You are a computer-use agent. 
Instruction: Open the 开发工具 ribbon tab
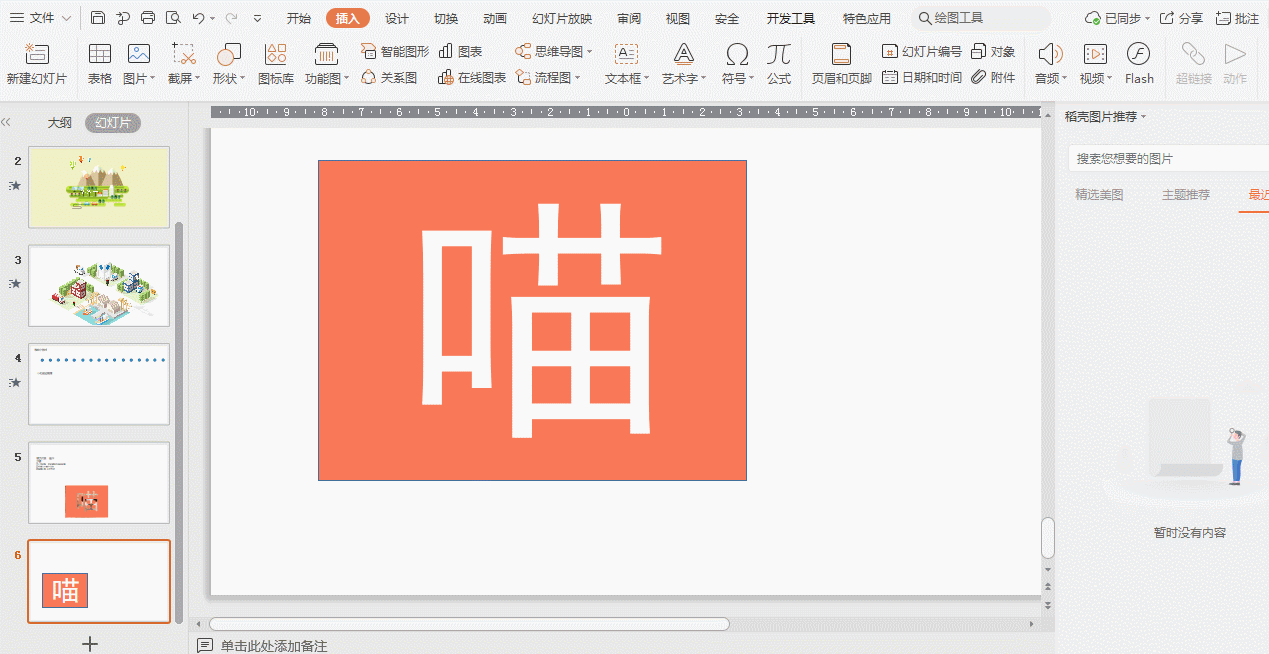791,18
